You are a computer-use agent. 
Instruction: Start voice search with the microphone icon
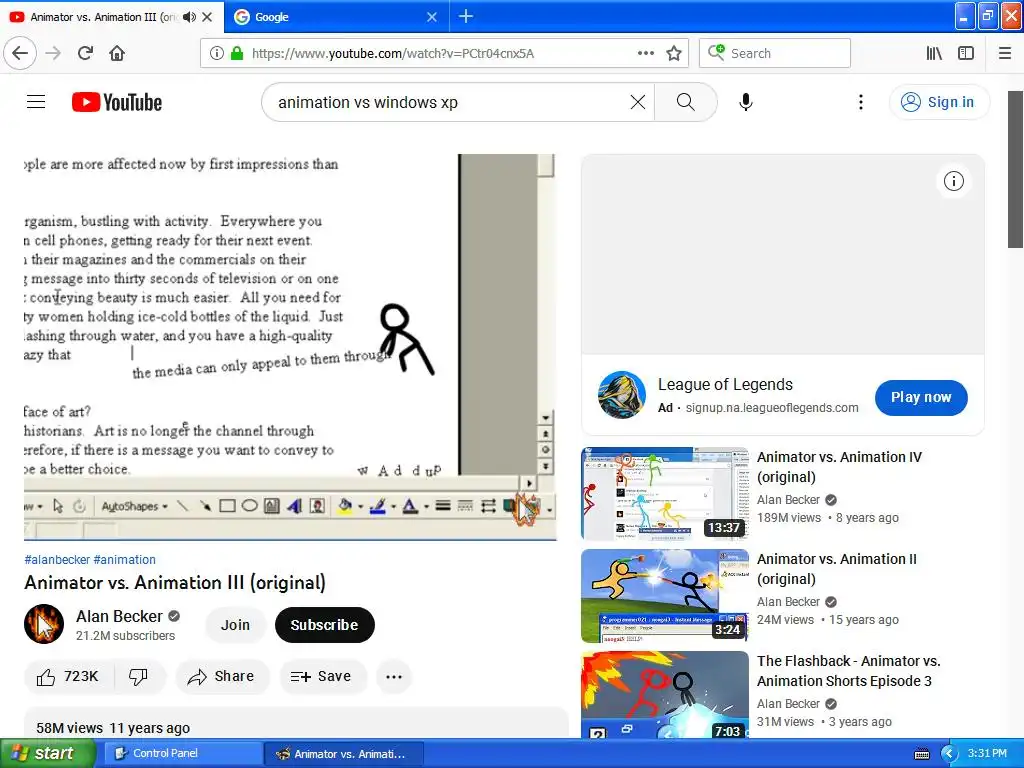click(x=746, y=102)
